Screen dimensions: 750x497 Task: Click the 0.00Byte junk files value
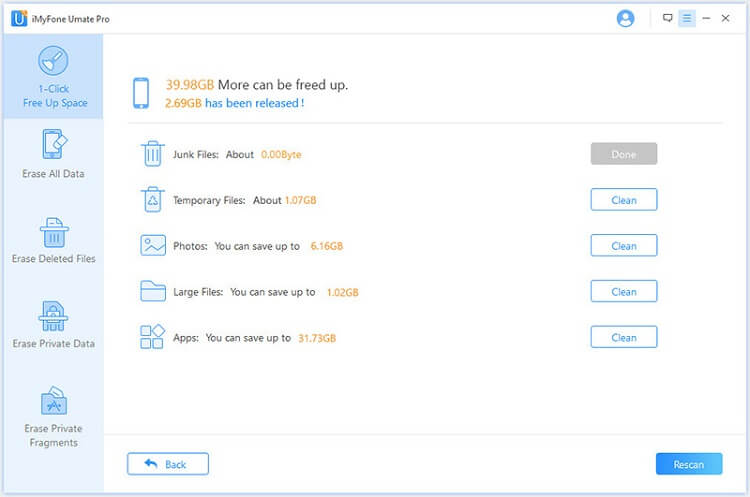point(281,155)
